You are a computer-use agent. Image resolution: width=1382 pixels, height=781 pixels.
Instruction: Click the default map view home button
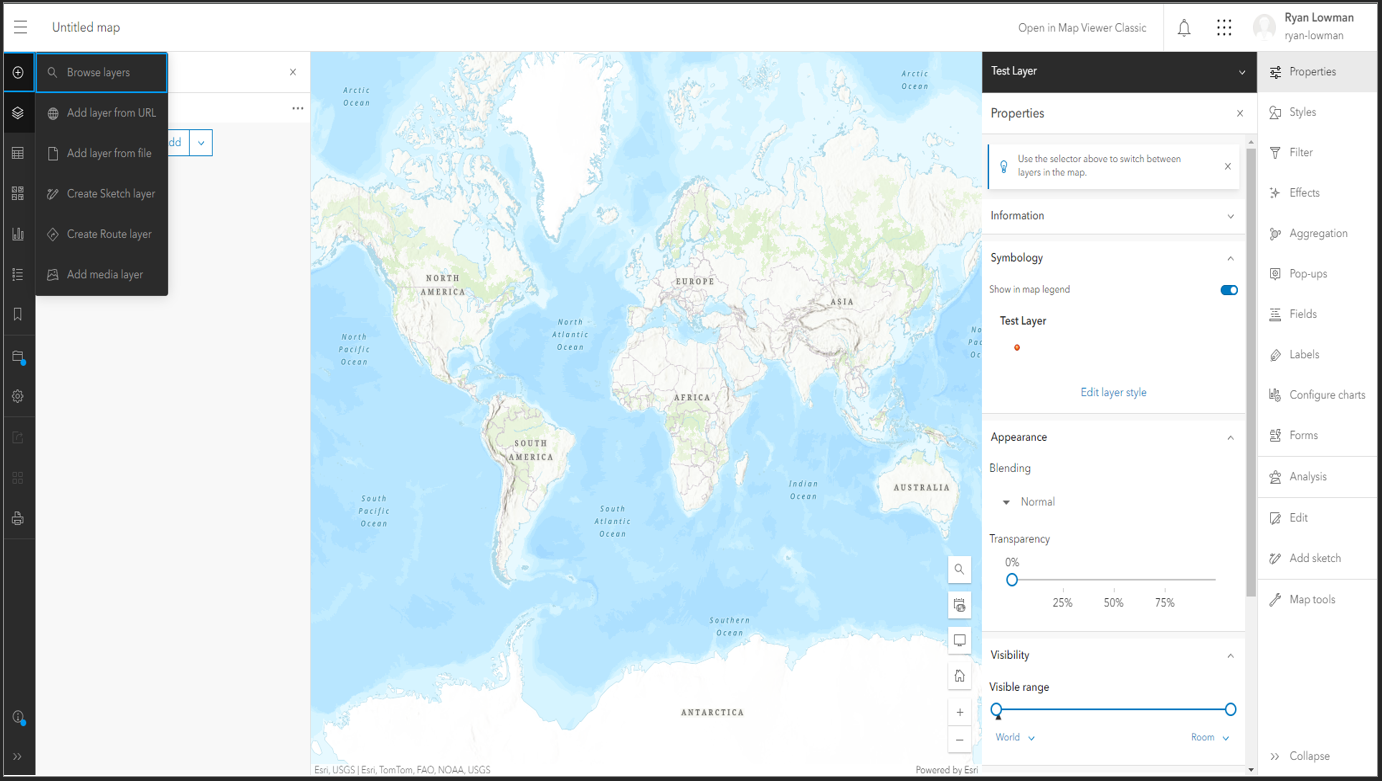(x=959, y=675)
